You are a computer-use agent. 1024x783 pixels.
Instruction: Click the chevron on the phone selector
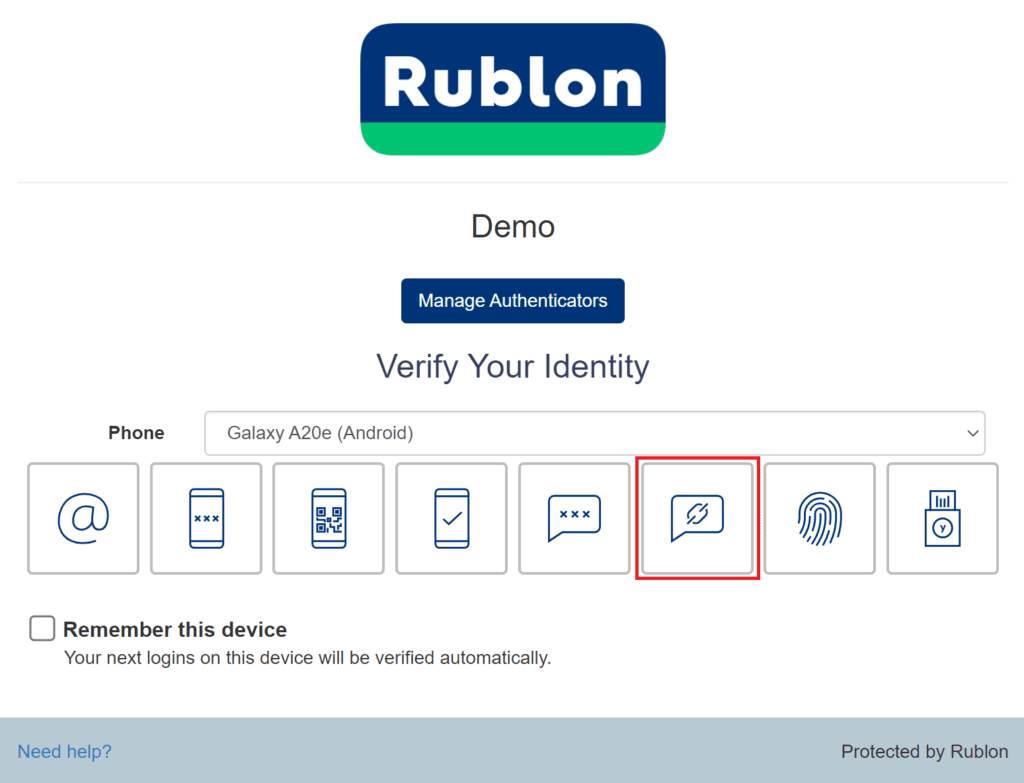(972, 433)
